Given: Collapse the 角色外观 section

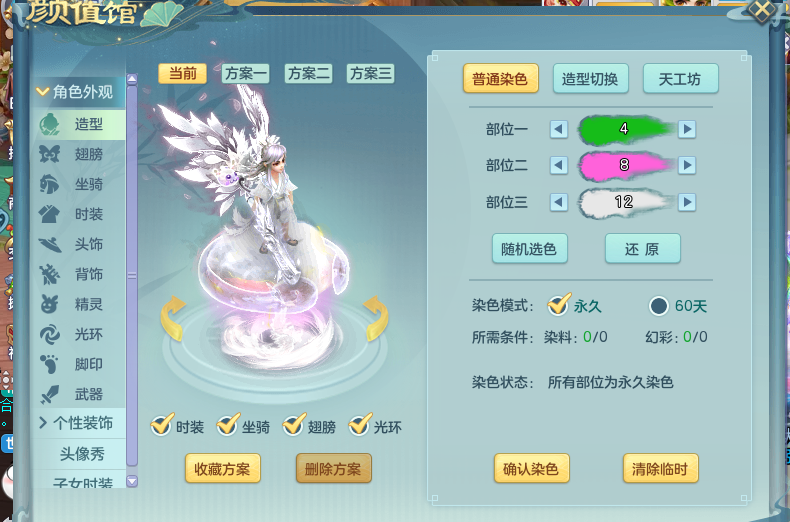Looking at the screenshot, I should (x=42, y=92).
